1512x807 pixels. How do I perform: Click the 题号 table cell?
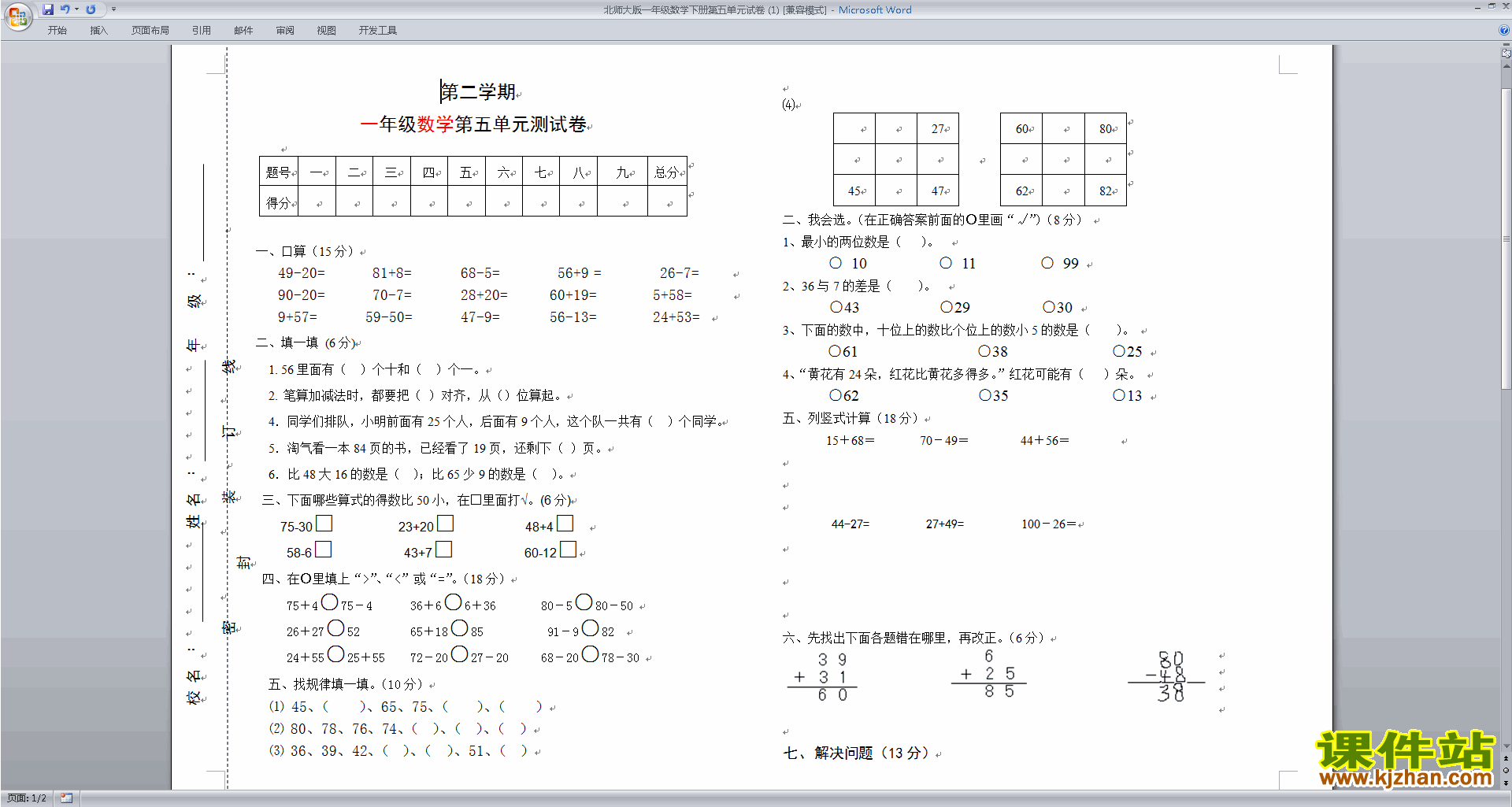click(279, 172)
